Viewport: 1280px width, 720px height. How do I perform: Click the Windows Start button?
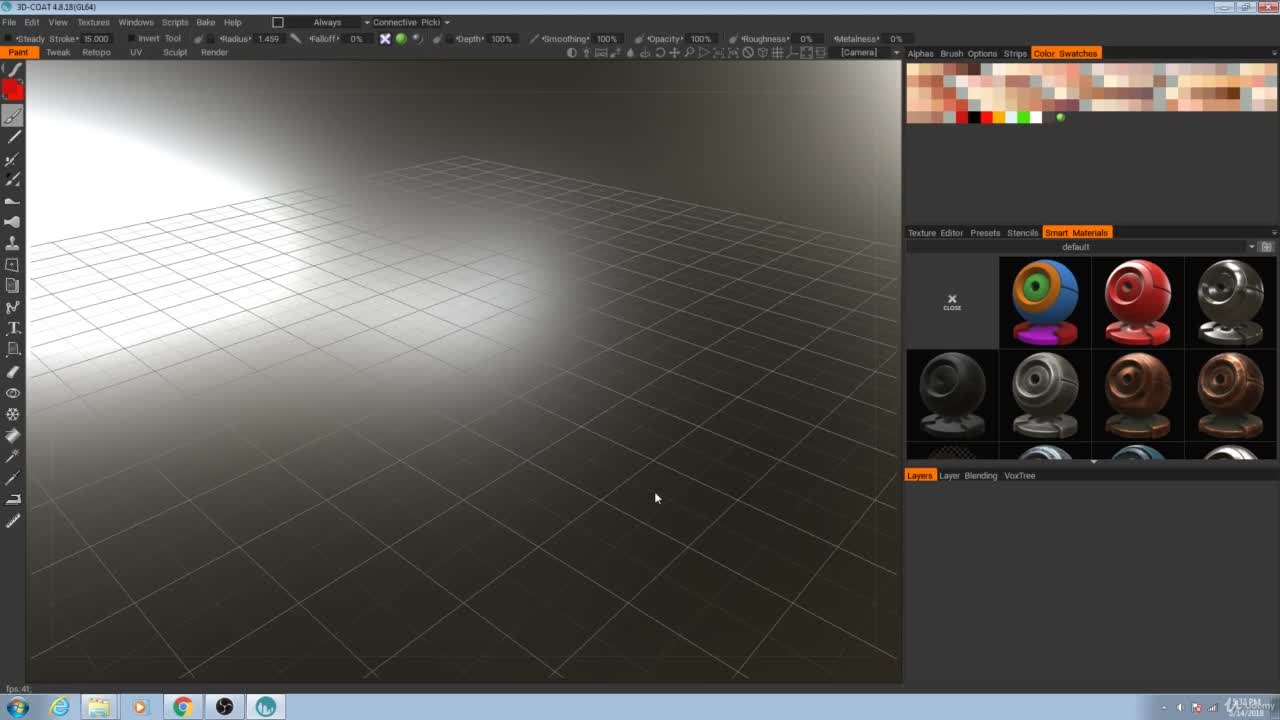pyautogui.click(x=18, y=707)
